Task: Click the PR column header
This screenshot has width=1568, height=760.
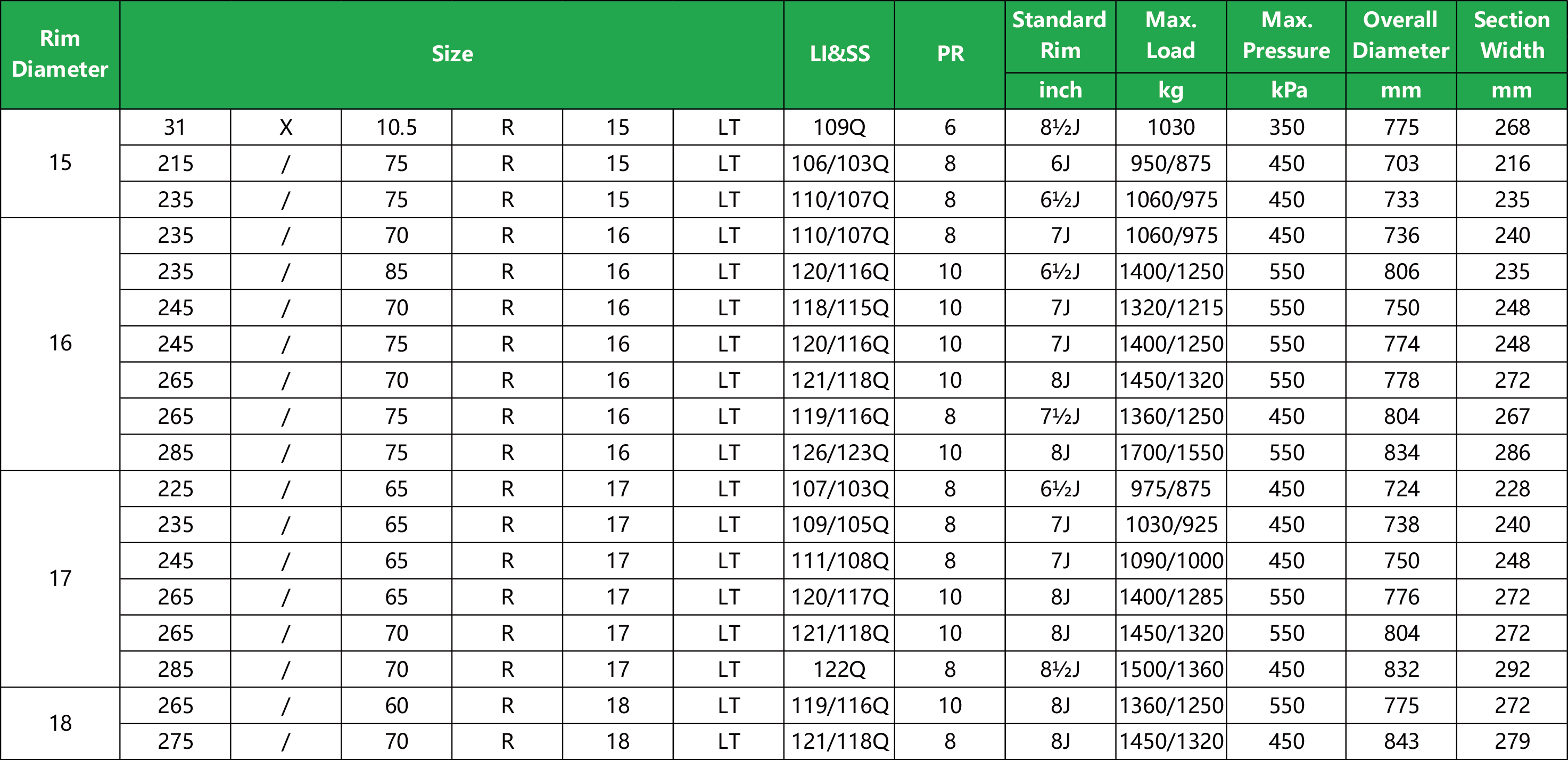Action: click(950, 54)
